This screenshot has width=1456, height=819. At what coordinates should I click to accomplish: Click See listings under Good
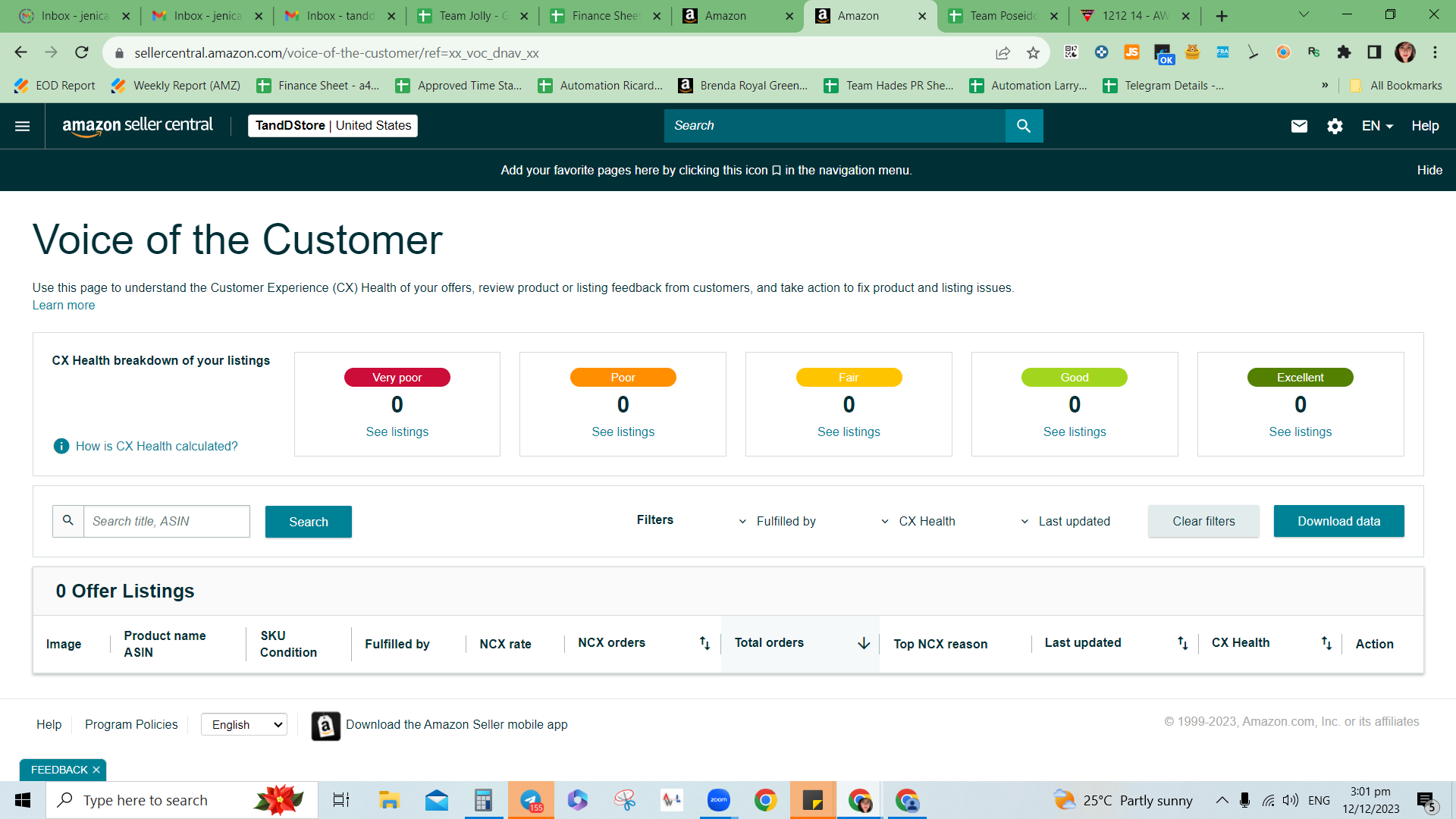[x=1074, y=431]
